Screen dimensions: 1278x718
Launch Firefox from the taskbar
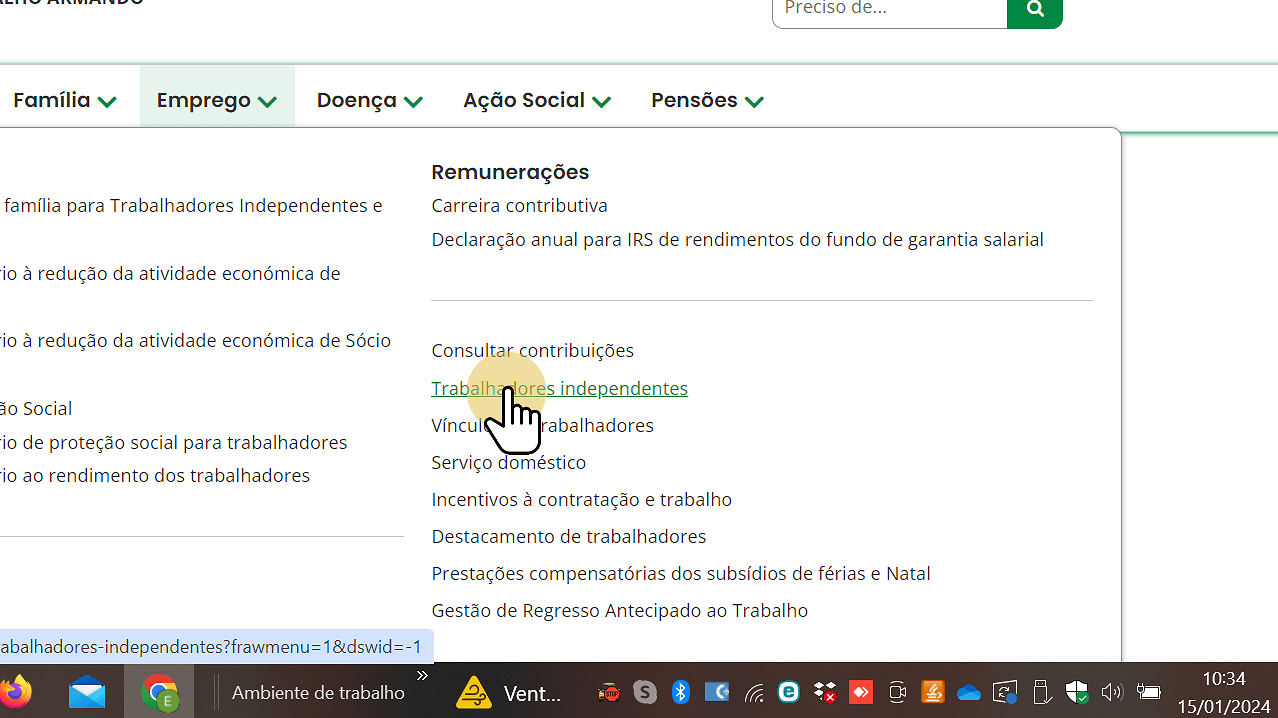[x=16, y=691]
